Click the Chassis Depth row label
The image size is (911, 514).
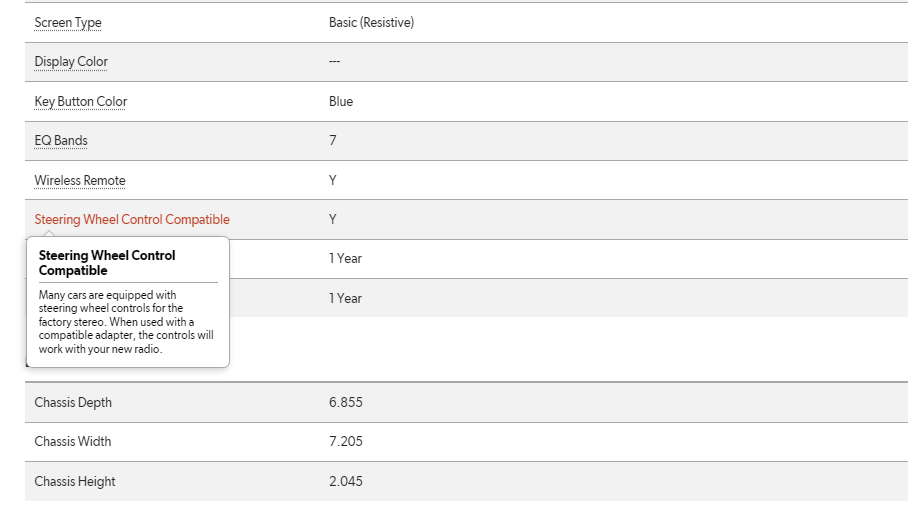click(73, 402)
